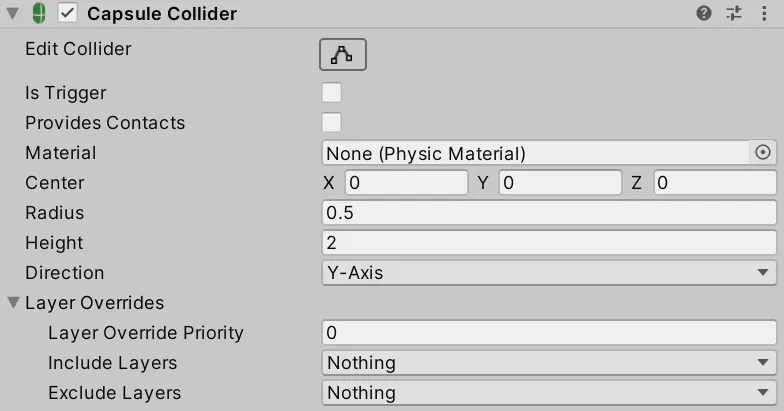The image size is (784, 411).
Task: Open the Capsule Collider help reference icon
Action: coord(704,13)
